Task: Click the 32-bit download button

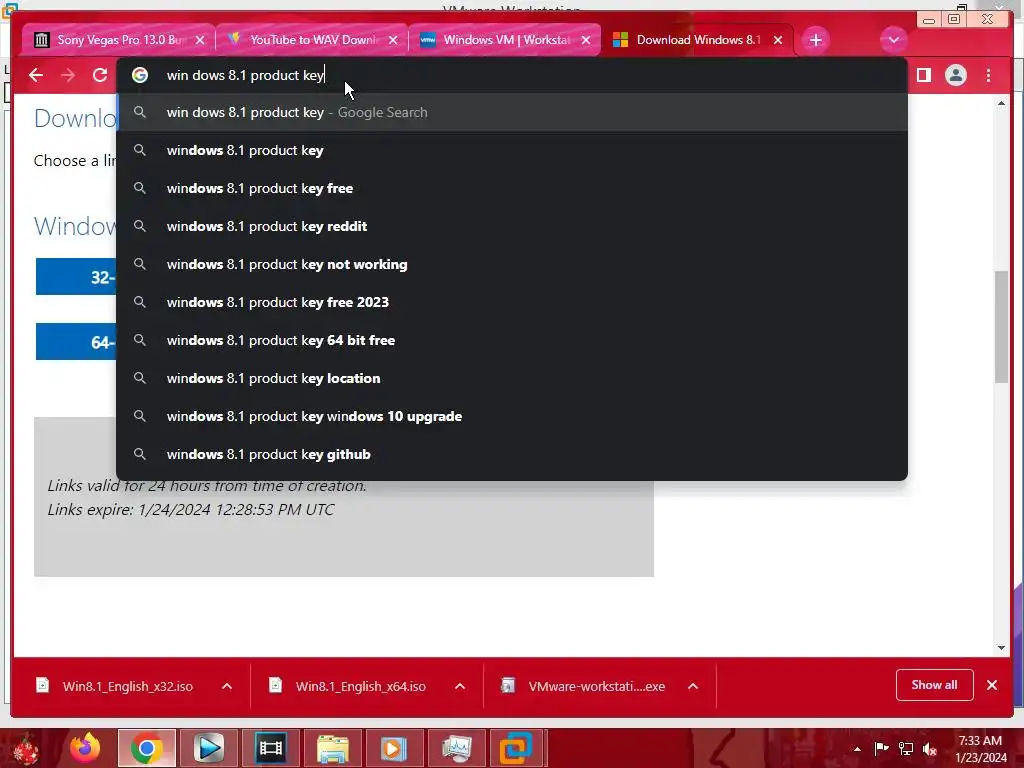Action: click(76, 277)
